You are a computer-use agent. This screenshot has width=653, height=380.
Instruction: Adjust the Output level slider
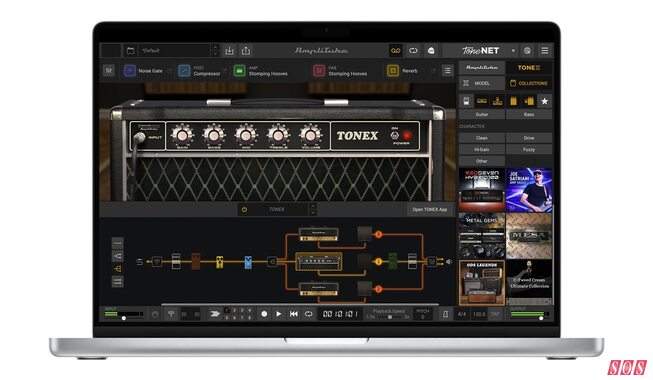point(541,318)
